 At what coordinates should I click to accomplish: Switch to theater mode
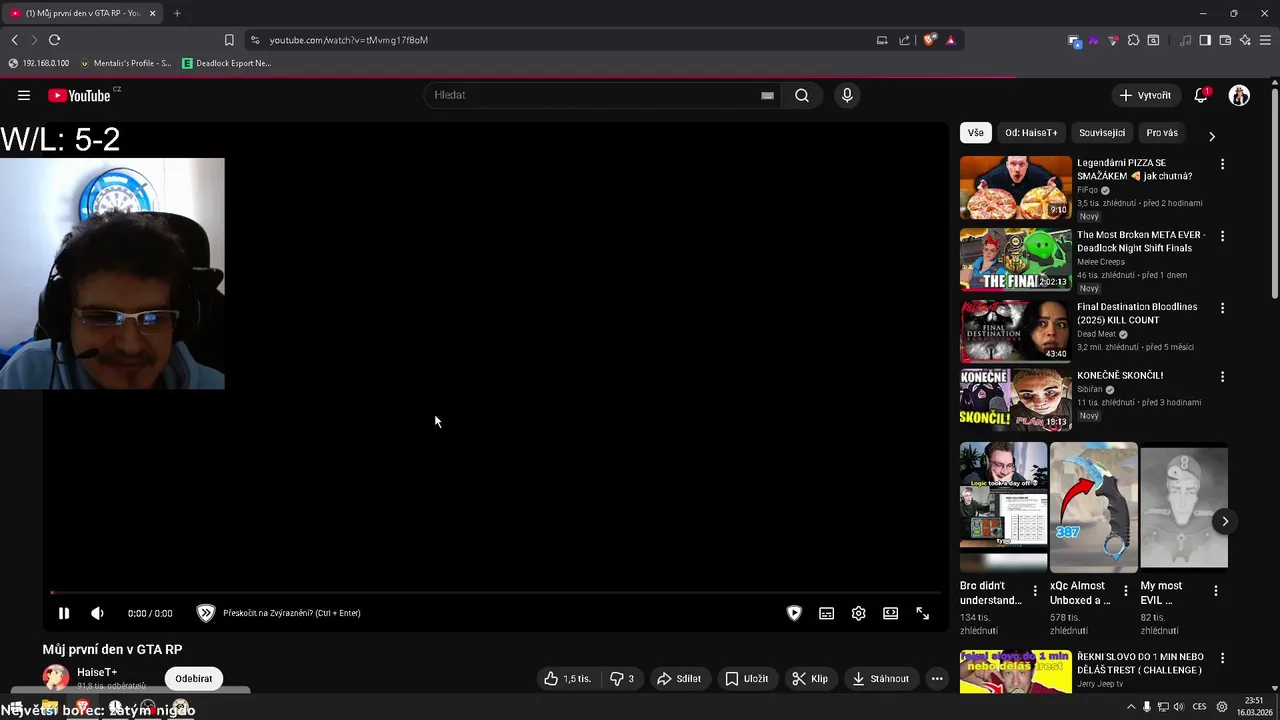click(x=890, y=613)
